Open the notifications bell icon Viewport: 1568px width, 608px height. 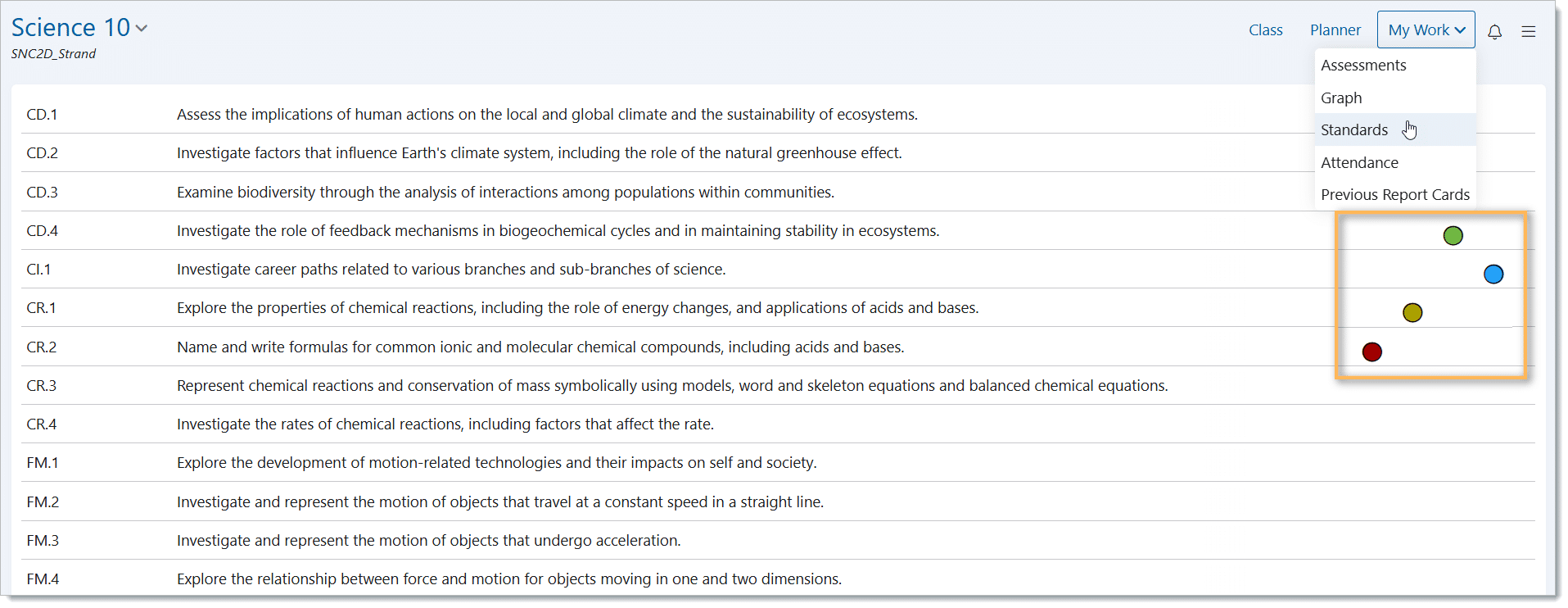(1494, 31)
